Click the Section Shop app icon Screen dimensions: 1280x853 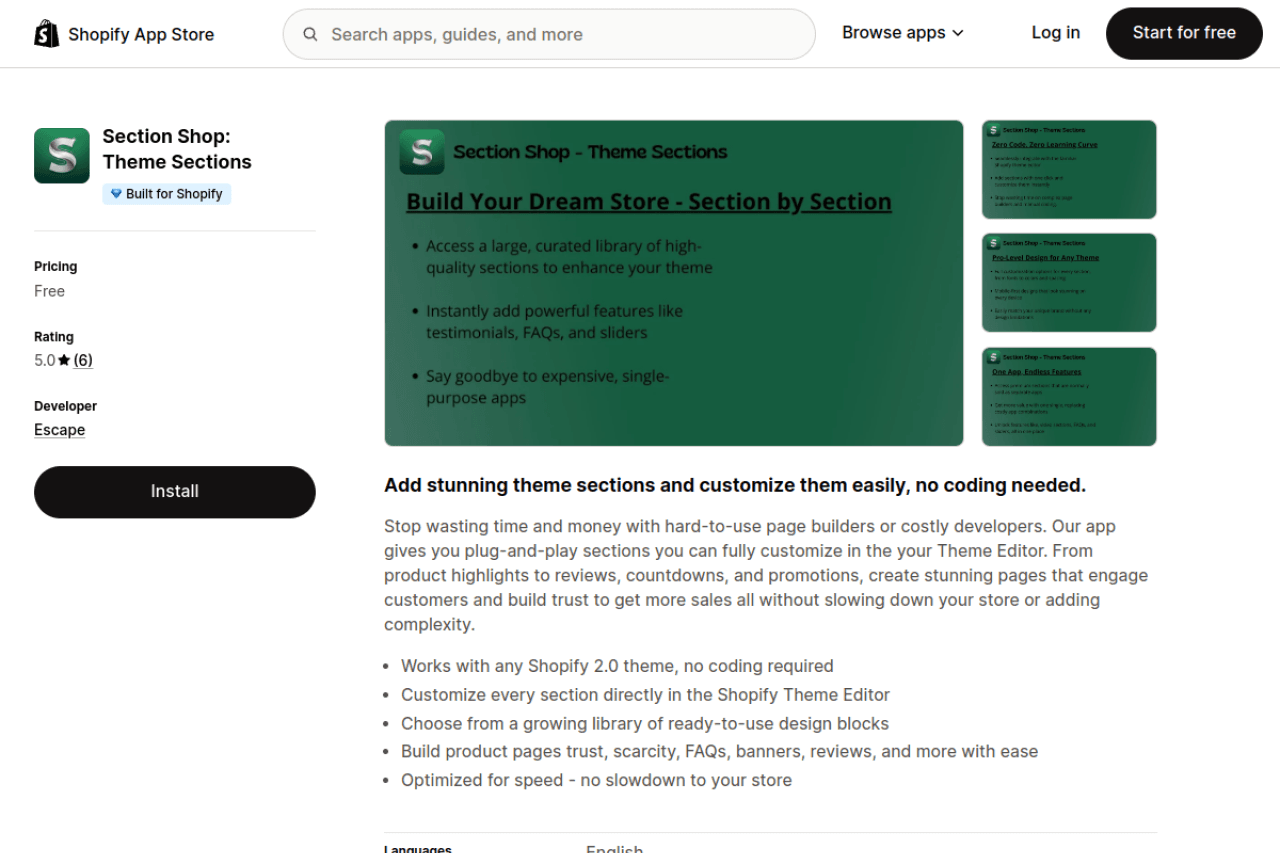pyautogui.click(x=62, y=155)
